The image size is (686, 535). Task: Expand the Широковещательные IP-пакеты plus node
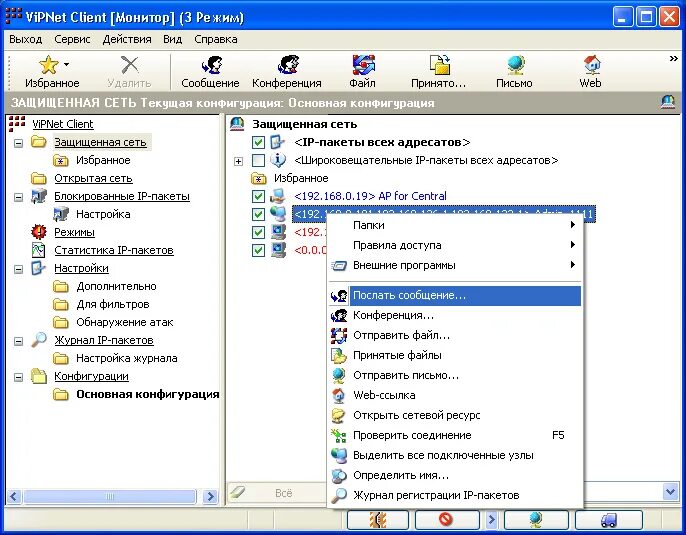click(238, 161)
